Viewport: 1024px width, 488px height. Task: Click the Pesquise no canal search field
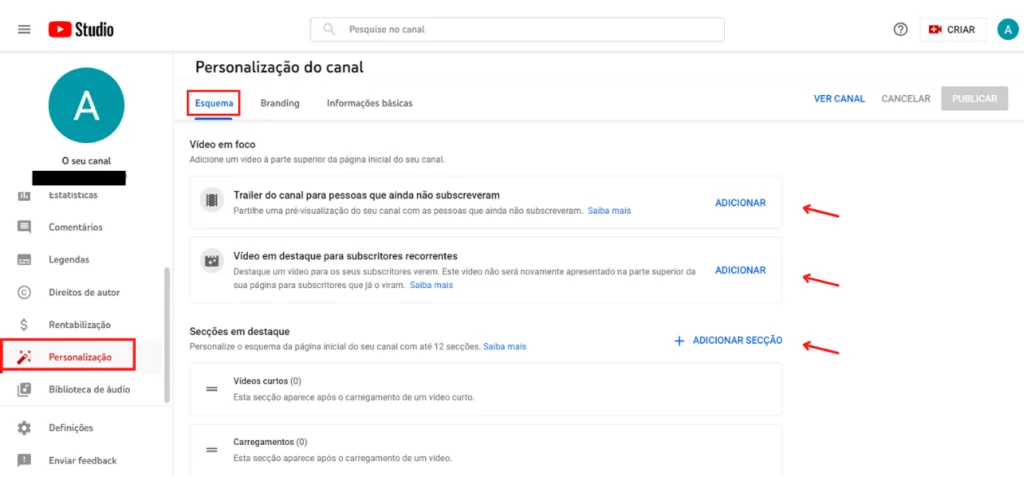517,30
